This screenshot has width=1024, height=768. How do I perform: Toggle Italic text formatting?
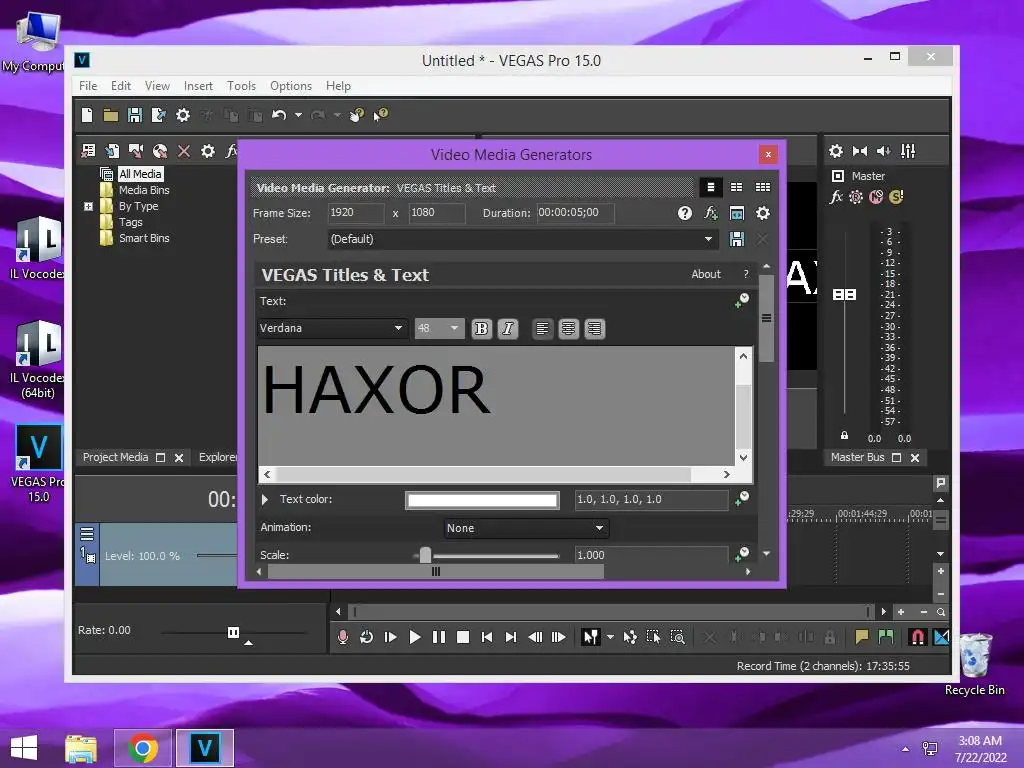pos(507,328)
